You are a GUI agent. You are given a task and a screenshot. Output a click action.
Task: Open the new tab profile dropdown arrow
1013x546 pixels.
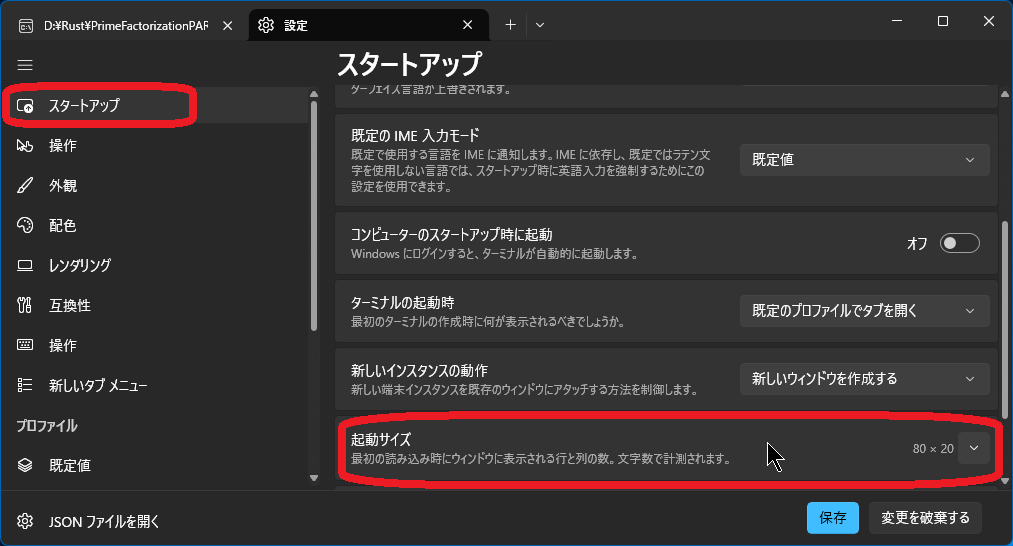540,25
